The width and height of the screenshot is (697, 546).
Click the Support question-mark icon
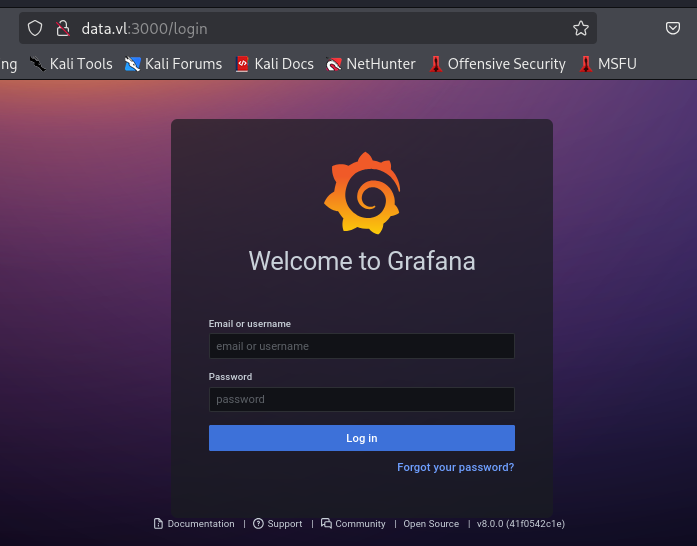pyautogui.click(x=258, y=524)
